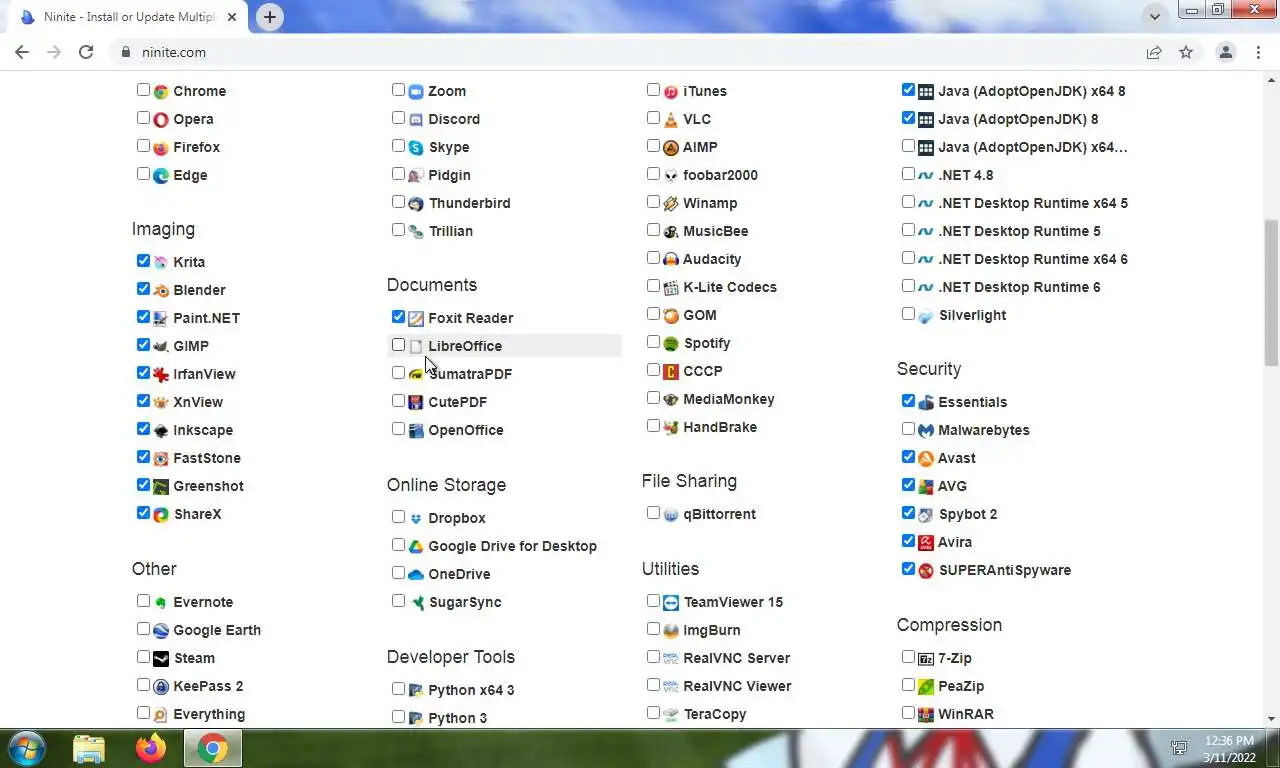
Task: Check the SumatraPDF checkbox
Action: 399,373
